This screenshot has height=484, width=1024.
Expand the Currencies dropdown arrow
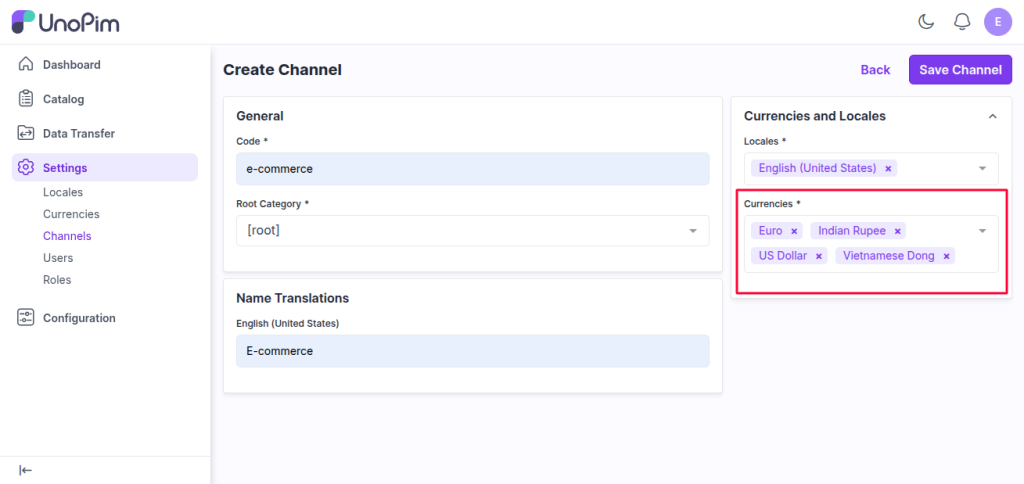pyautogui.click(x=982, y=231)
